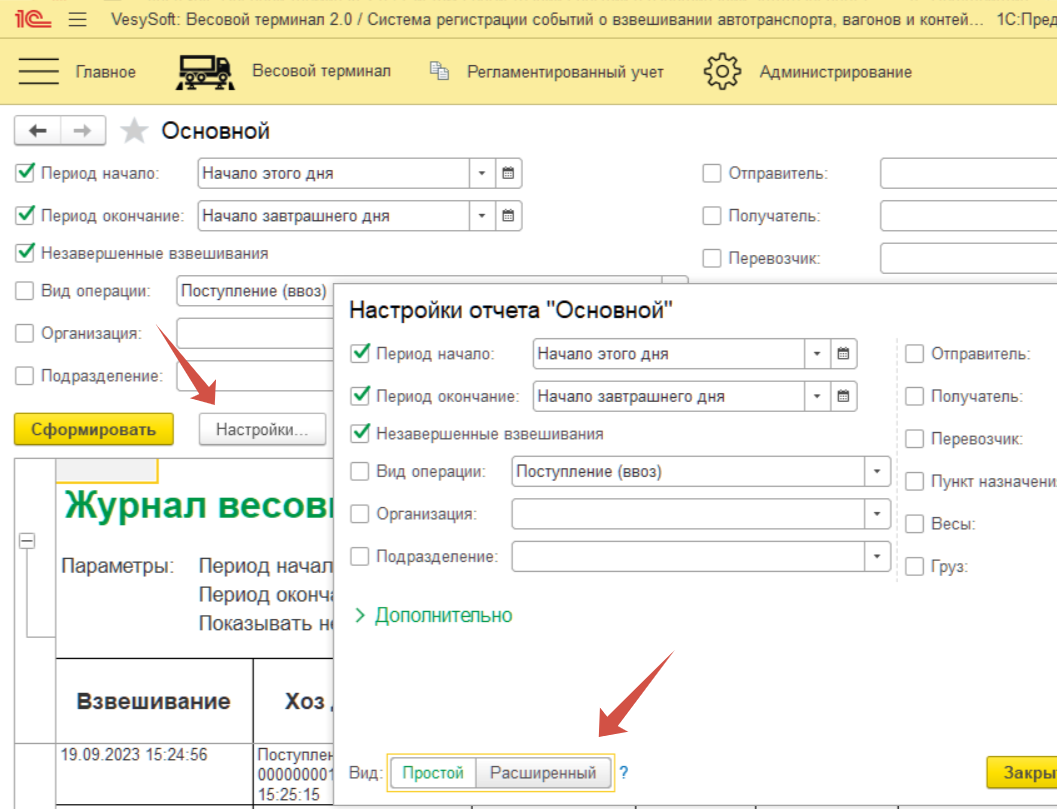
Task: Enable the Груз checkbox
Action: pyautogui.click(x=914, y=567)
